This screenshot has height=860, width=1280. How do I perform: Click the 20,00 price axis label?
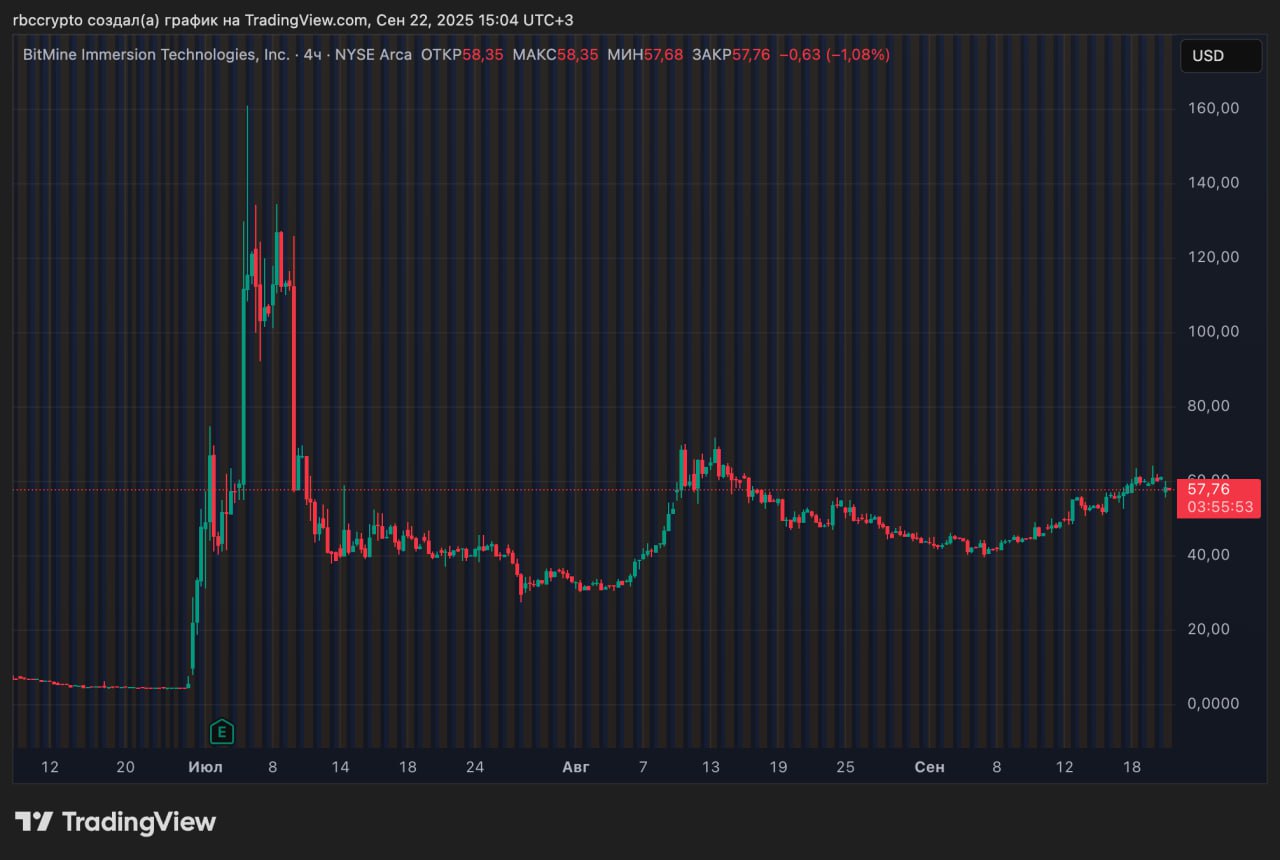click(x=1209, y=629)
